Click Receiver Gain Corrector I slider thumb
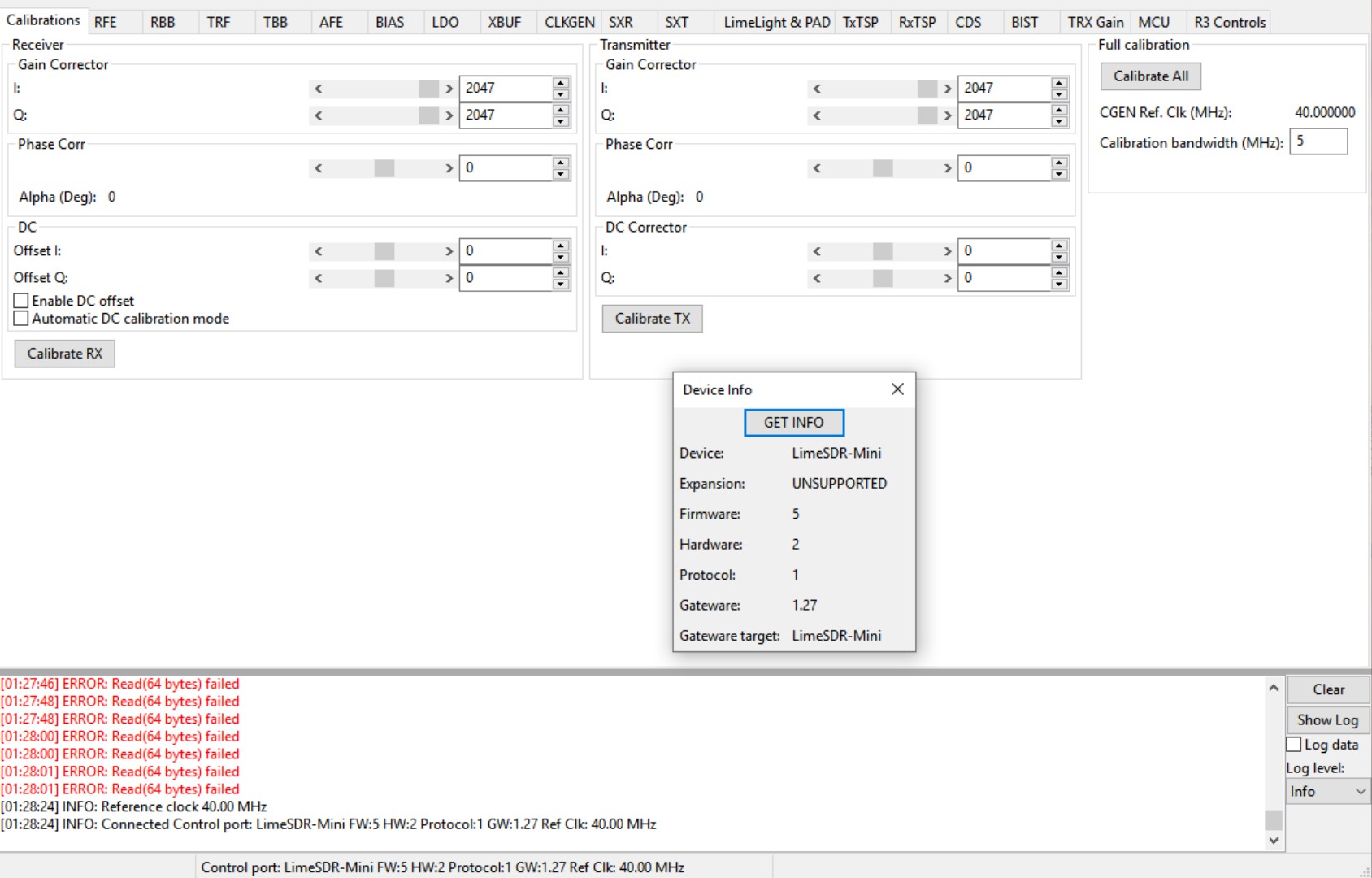 coord(428,89)
